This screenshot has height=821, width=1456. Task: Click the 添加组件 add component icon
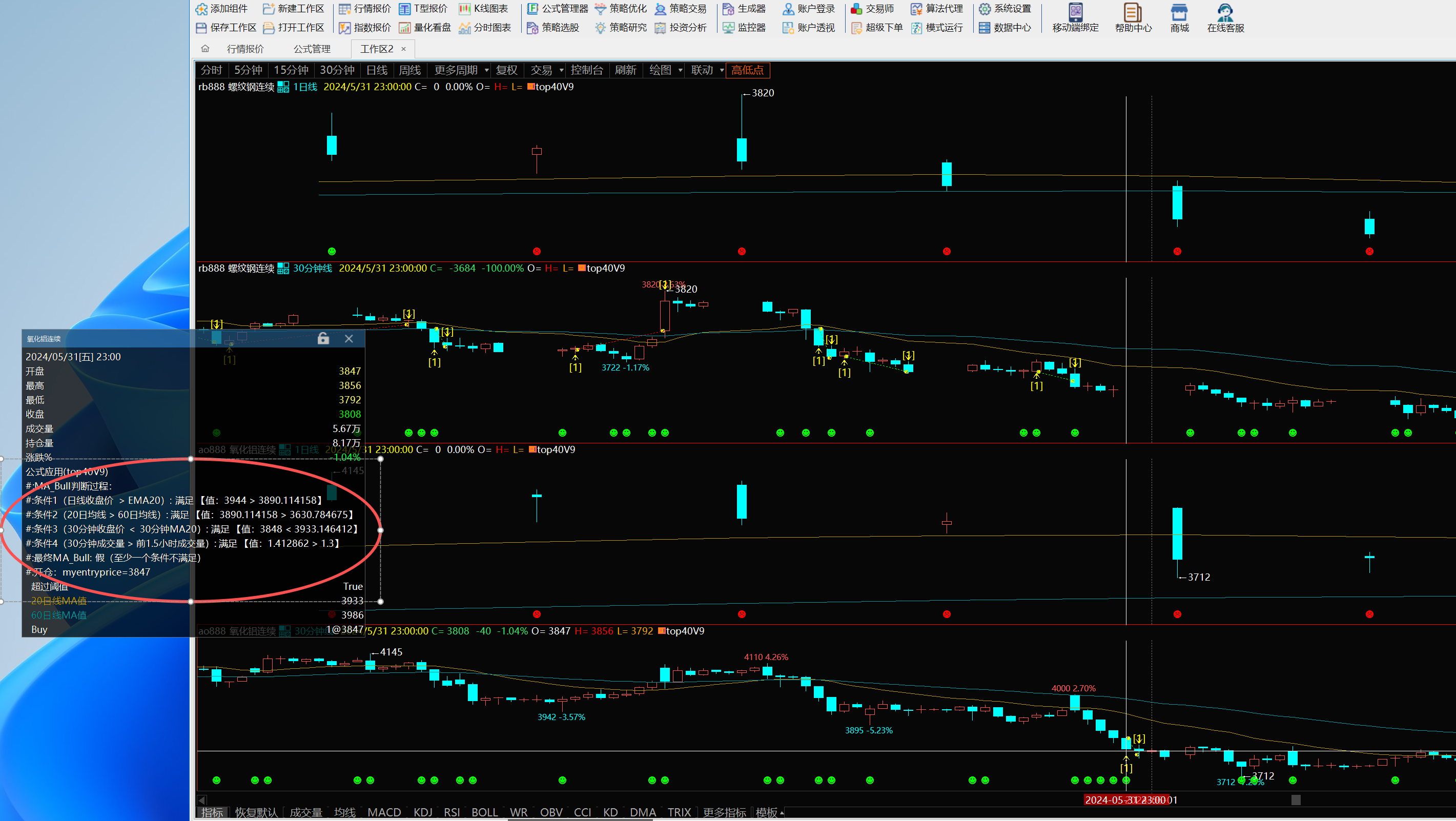pyautogui.click(x=202, y=9)
